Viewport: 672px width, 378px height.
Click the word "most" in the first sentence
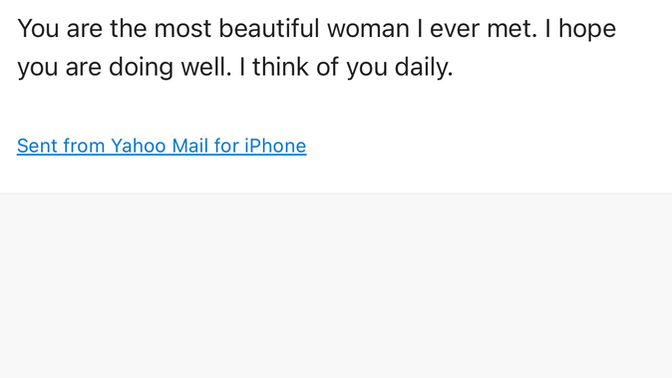183,29
